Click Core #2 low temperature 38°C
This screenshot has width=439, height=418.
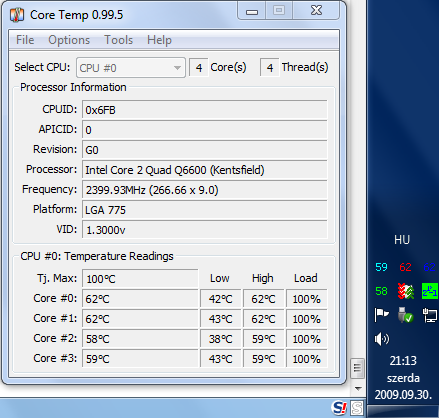(220, 338)
